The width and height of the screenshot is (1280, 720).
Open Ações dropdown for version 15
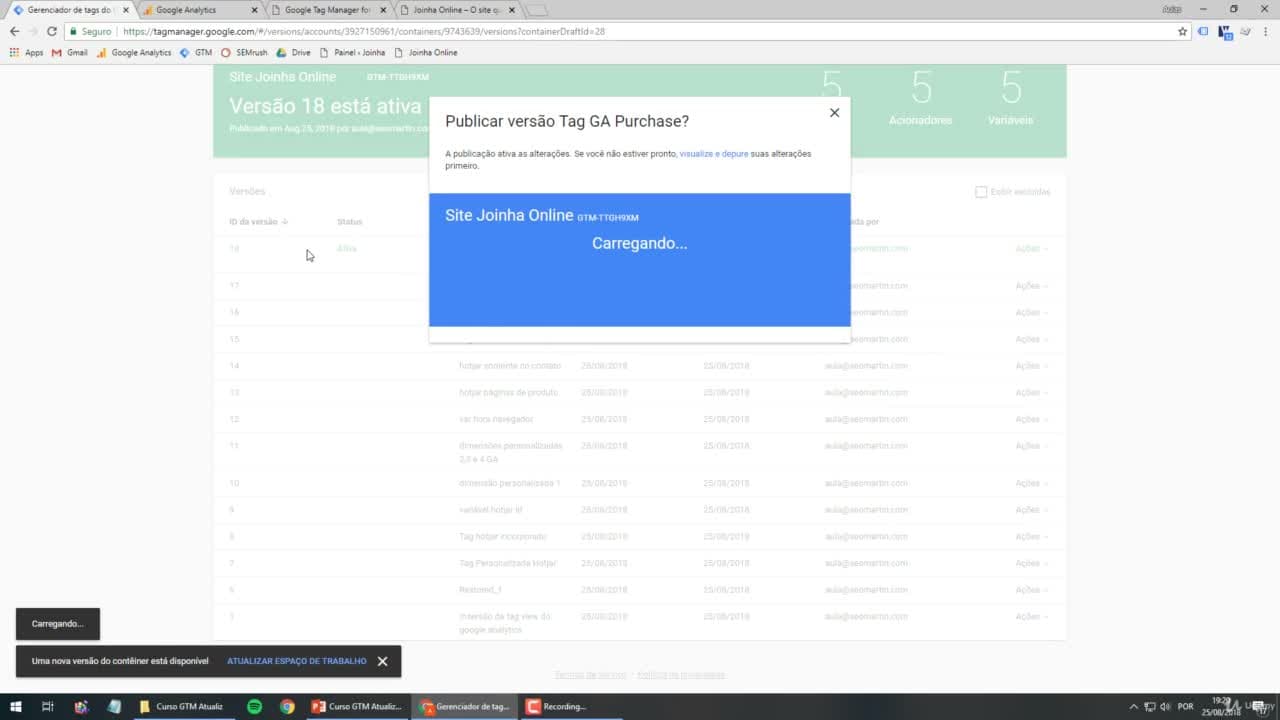[x=1032, y=339]
